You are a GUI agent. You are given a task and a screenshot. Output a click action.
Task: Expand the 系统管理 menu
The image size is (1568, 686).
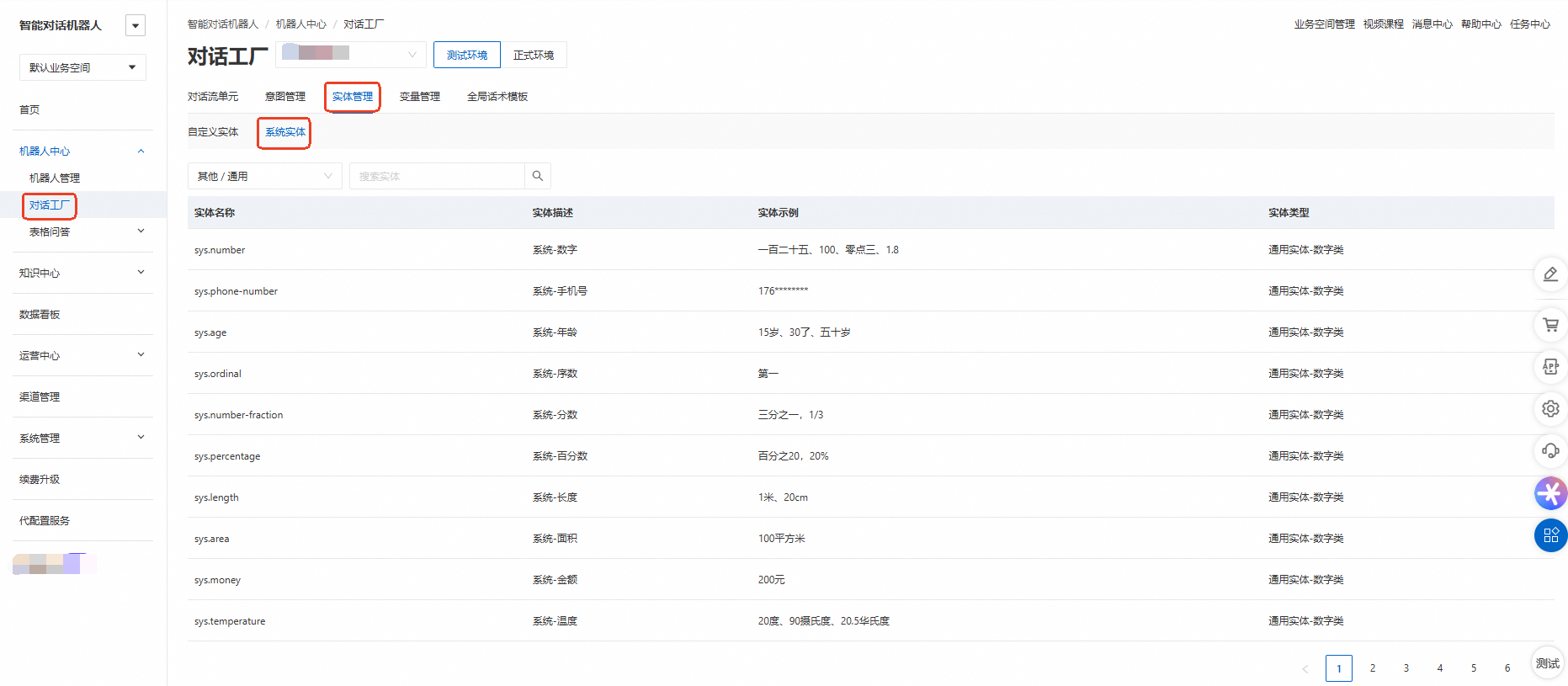[x=141, y=437]
